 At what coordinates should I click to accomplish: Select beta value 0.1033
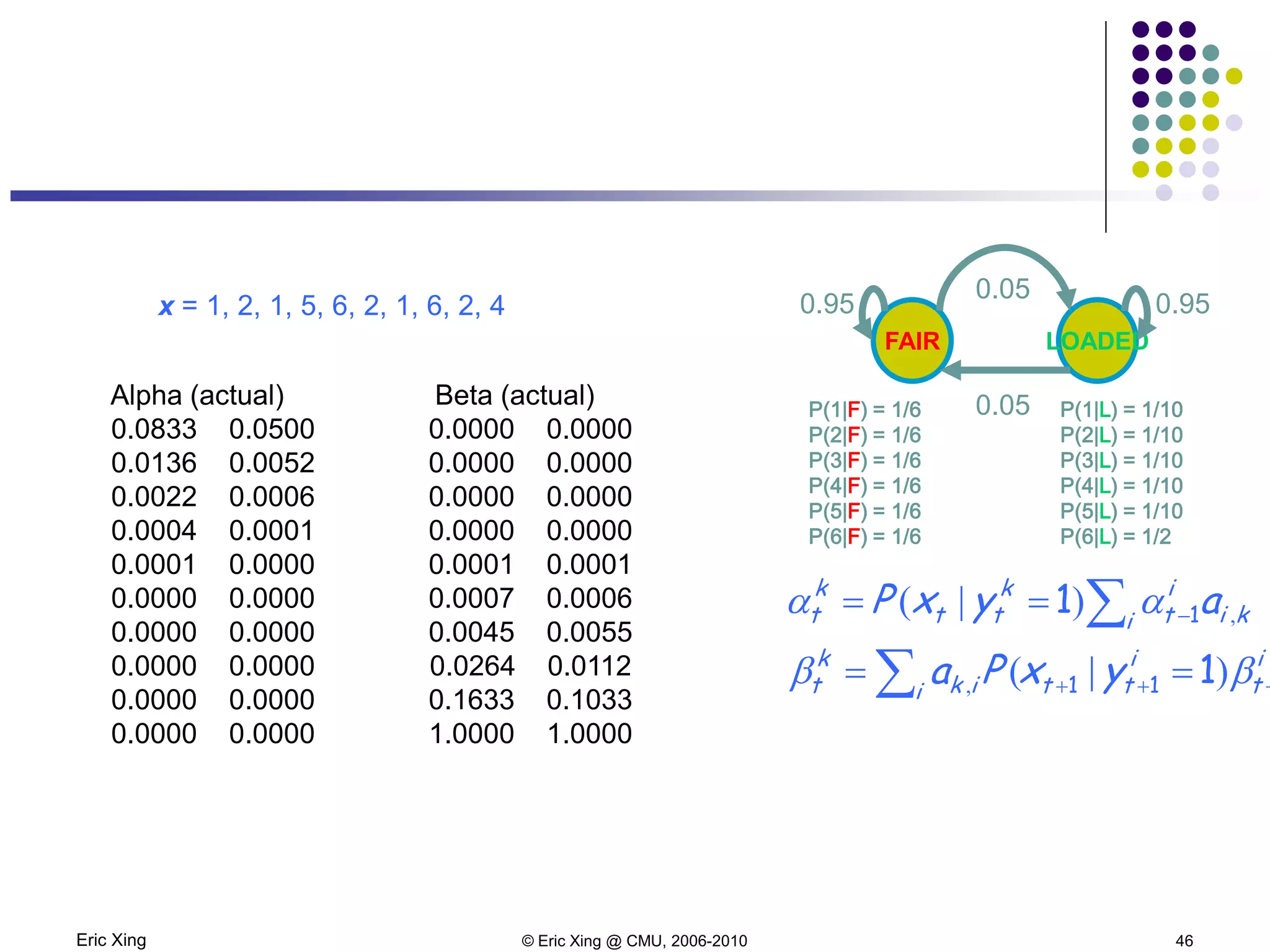tap(589, 700)
